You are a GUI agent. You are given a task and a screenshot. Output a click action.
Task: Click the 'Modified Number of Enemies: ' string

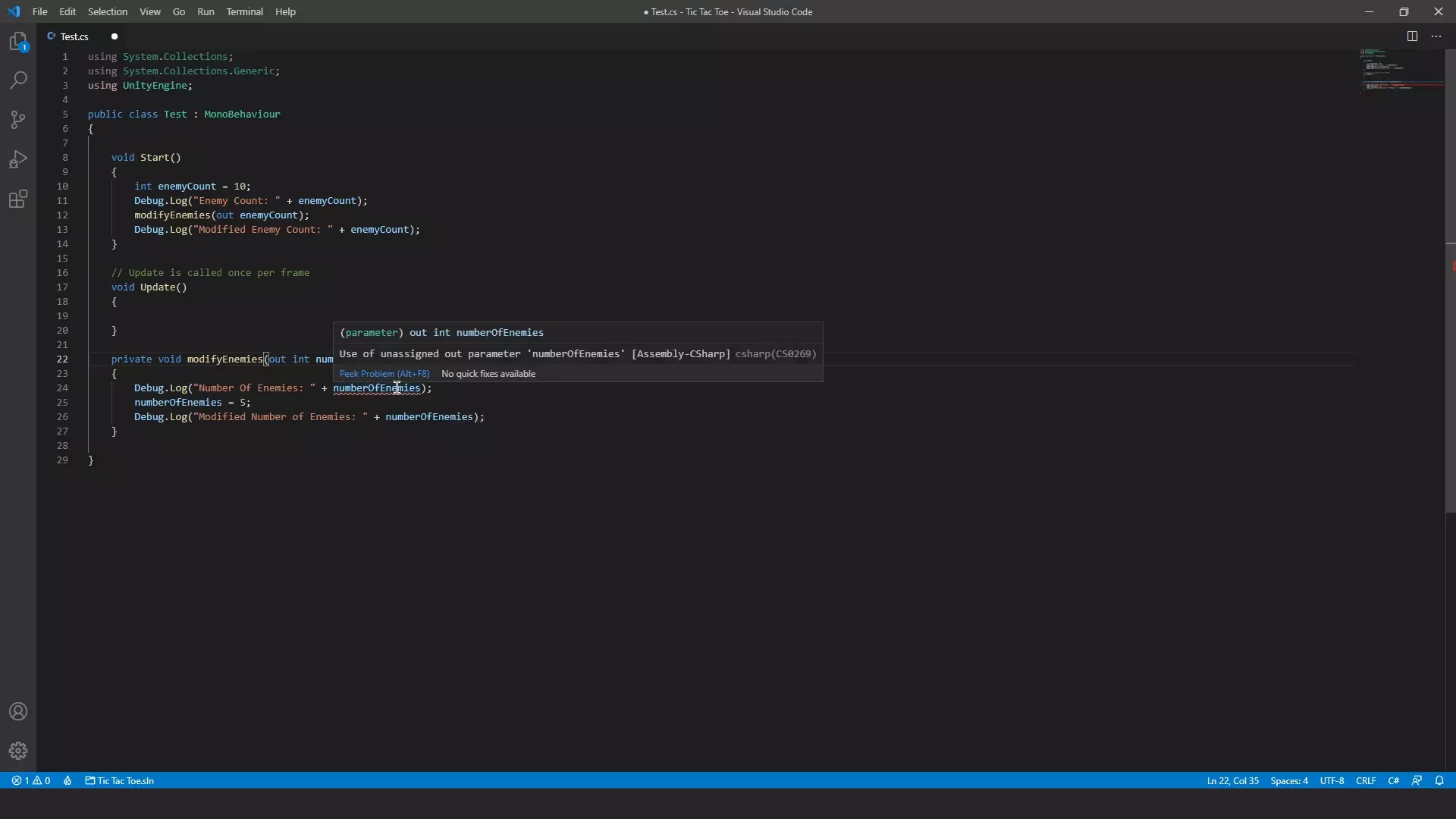point(281,417)
